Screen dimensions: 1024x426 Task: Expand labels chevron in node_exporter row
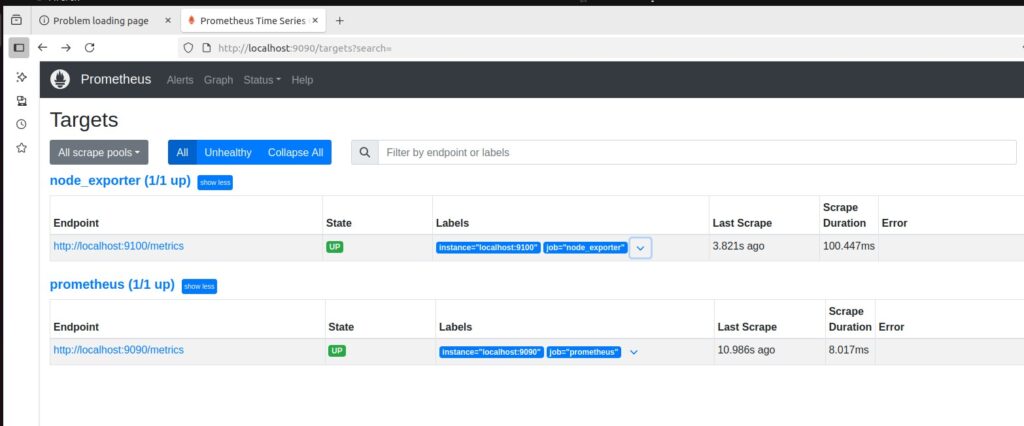pos(641,248)
